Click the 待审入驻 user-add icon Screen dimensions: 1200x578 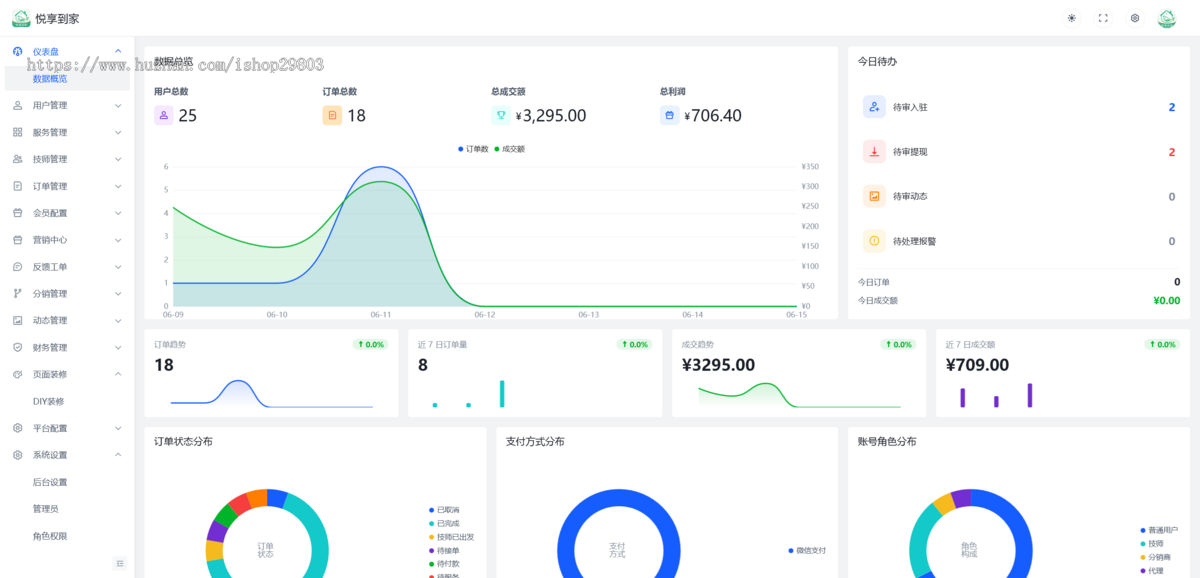click(x=874, y=107)
